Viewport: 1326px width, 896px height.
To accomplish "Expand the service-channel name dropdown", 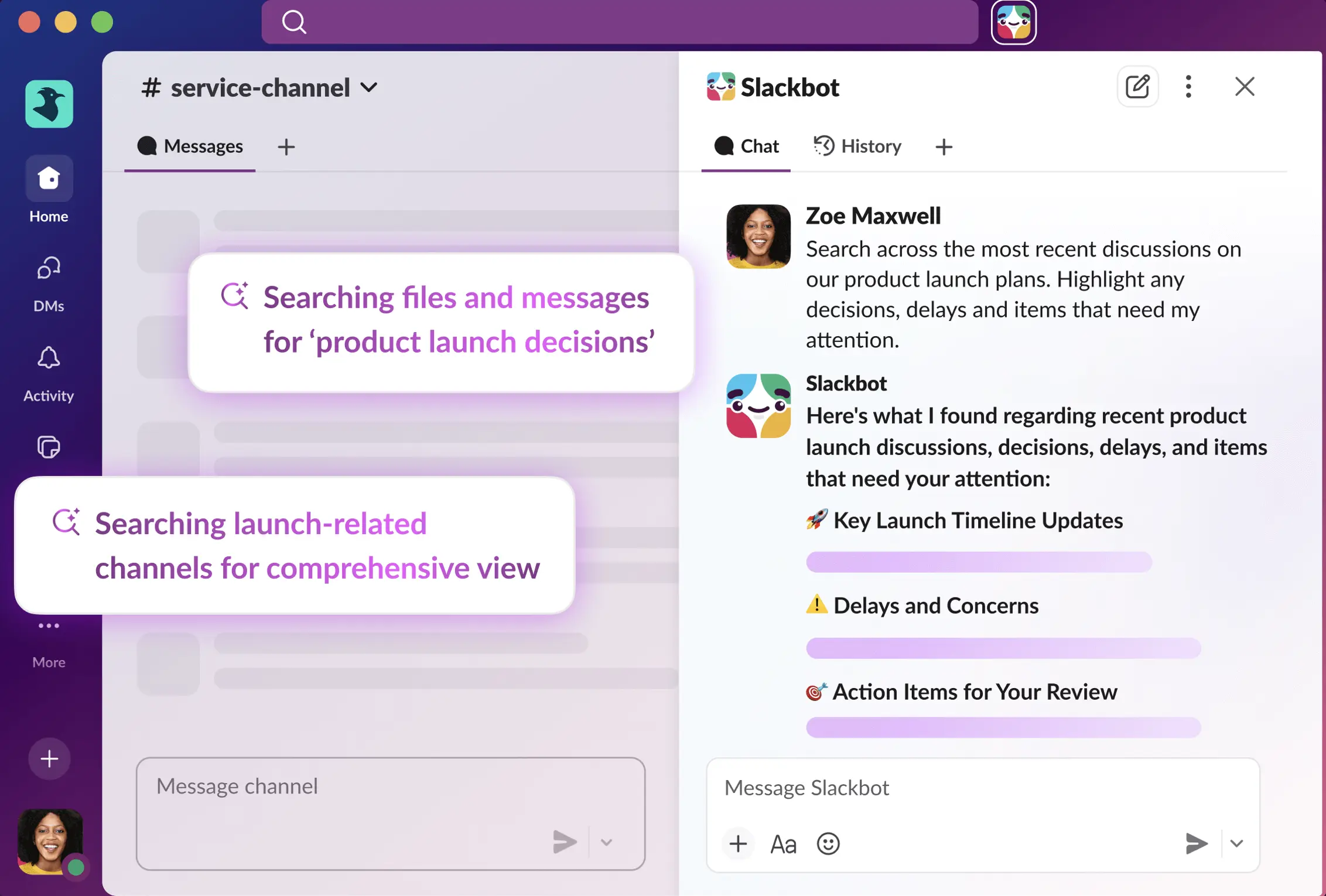I will [369, 88].
